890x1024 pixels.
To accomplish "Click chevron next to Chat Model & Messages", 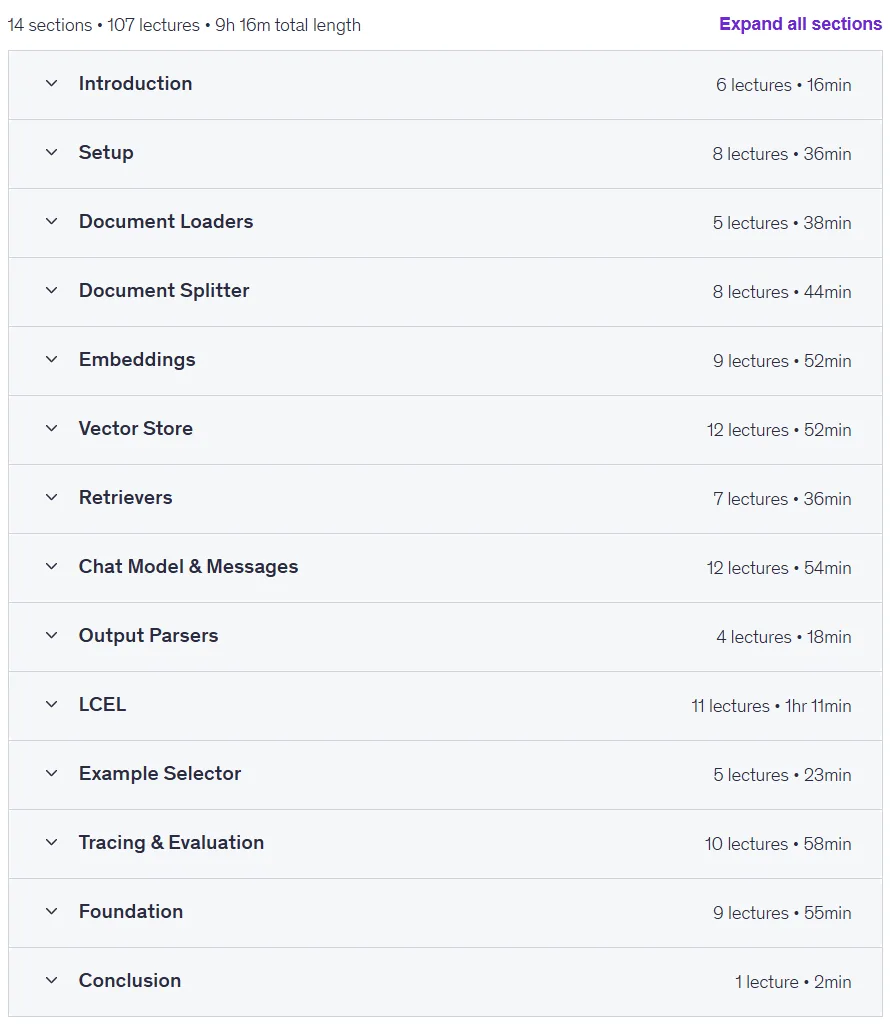I will tap(52, 566).
